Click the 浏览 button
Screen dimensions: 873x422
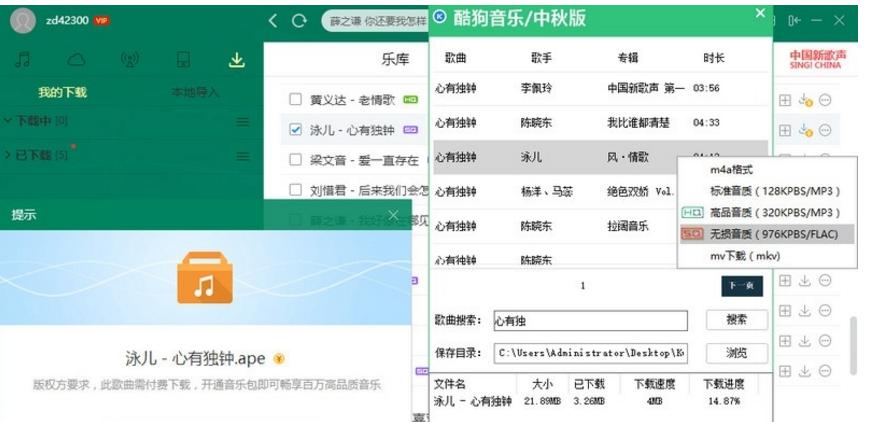pos(737,352)
